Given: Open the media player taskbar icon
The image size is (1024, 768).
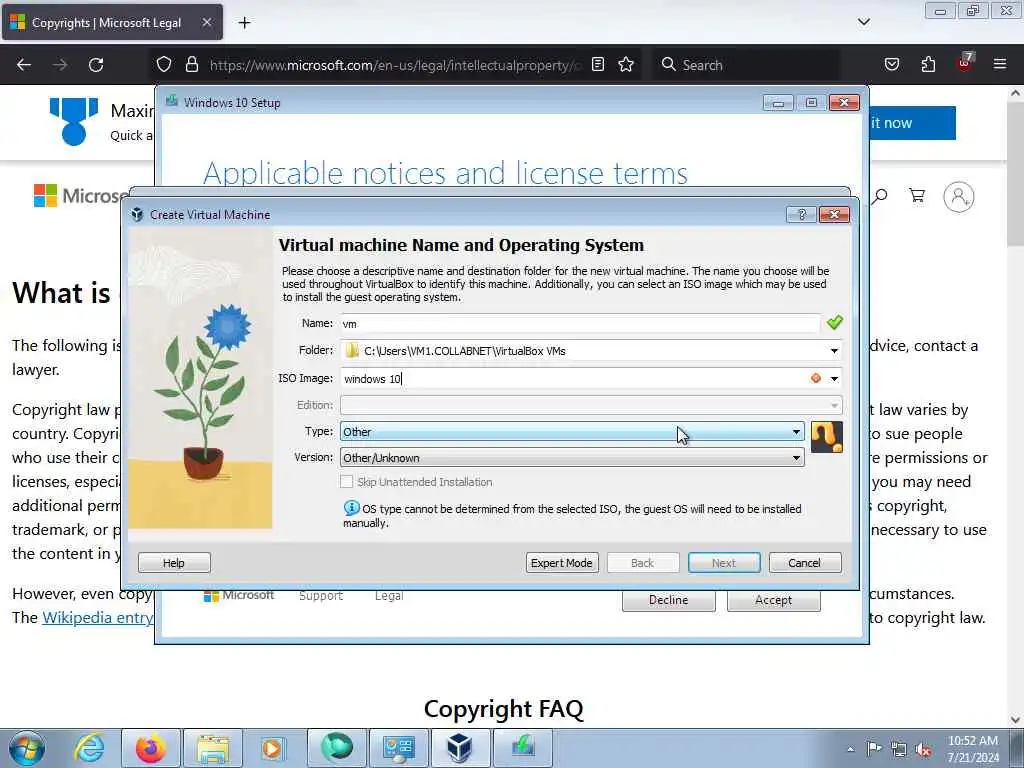Looking at the screenshot, I should pos(272,748).
